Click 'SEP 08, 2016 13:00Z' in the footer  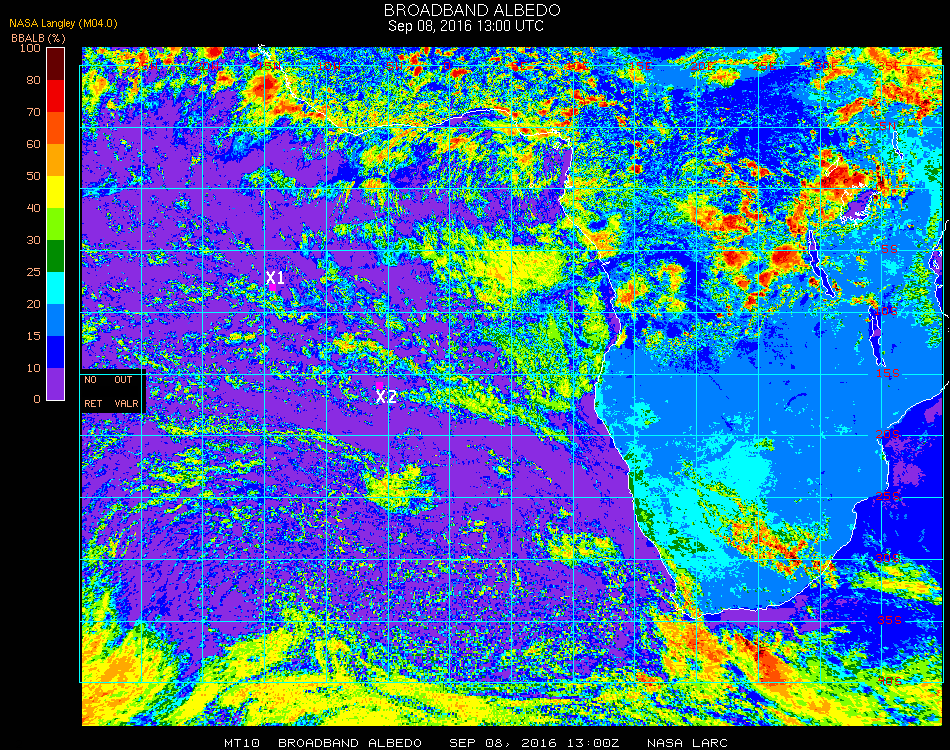534,743
